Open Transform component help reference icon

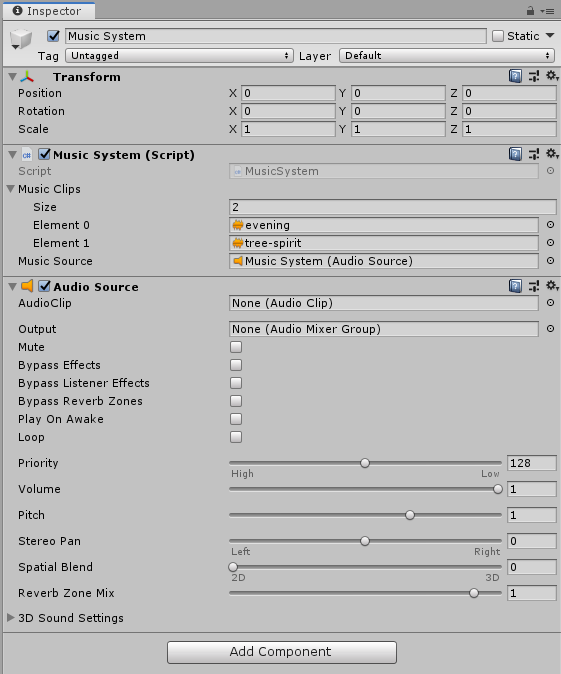[515, 77]
